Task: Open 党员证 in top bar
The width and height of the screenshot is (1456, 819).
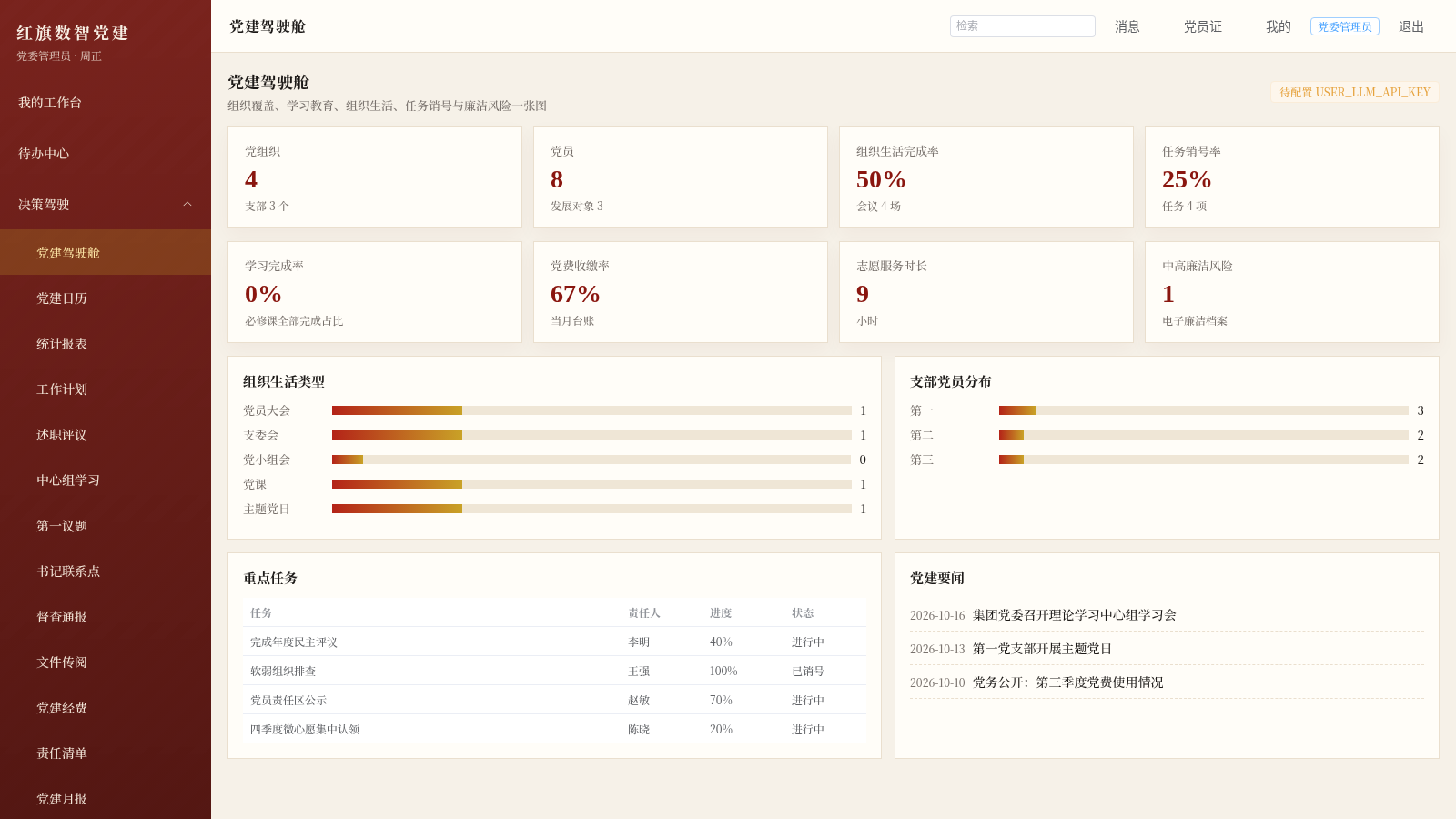Action: click(1202, 26)
